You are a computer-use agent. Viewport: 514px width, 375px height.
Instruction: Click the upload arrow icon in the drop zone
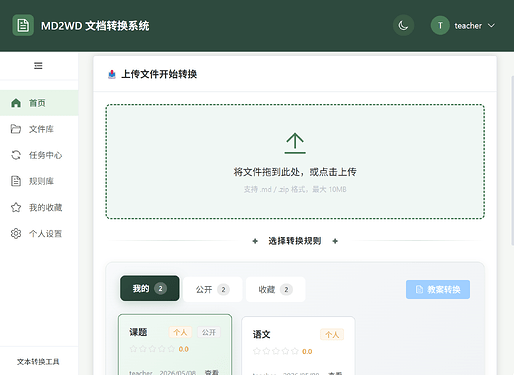click(295, 143)
